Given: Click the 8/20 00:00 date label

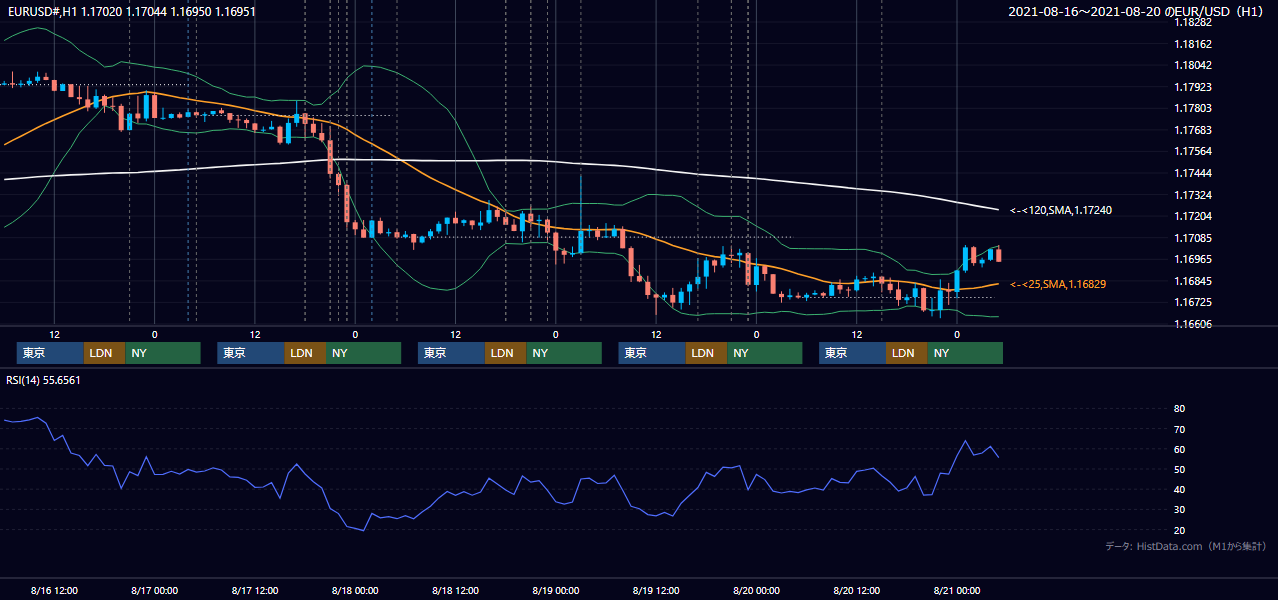Looking at the screenshot, I should pos(756,591).
